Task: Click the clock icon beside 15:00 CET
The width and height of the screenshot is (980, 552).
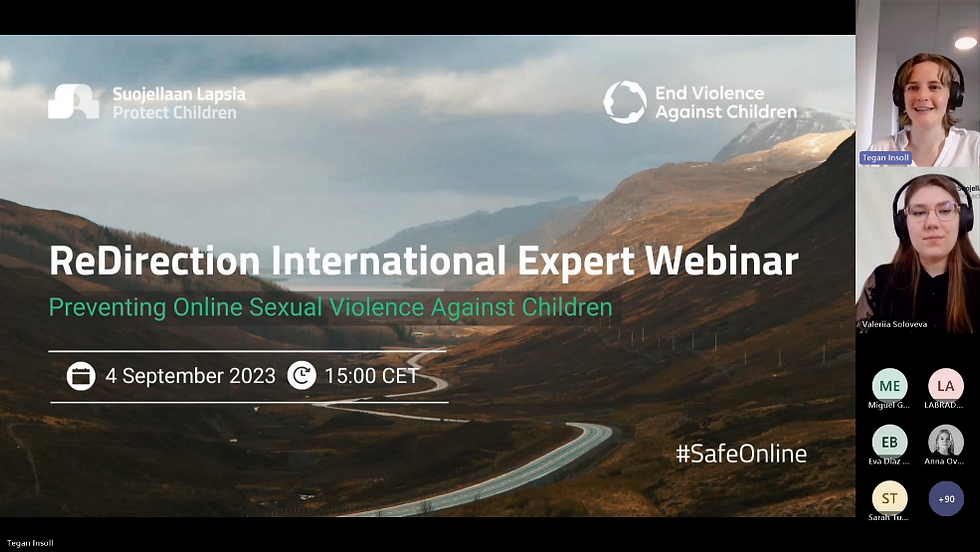Action: (301, 375)
